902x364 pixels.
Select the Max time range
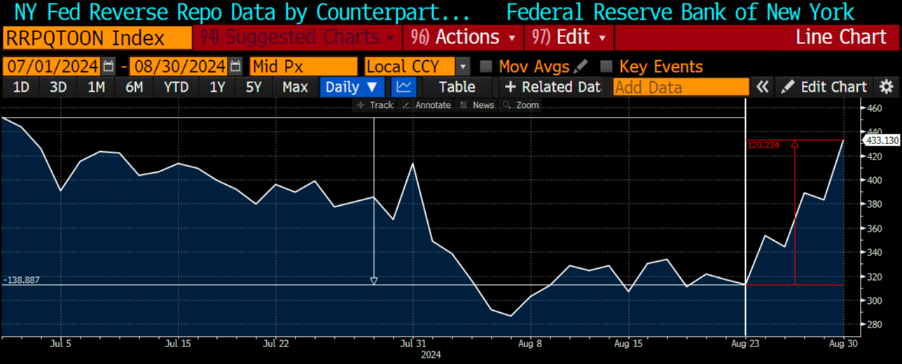[x=295, y=87]
